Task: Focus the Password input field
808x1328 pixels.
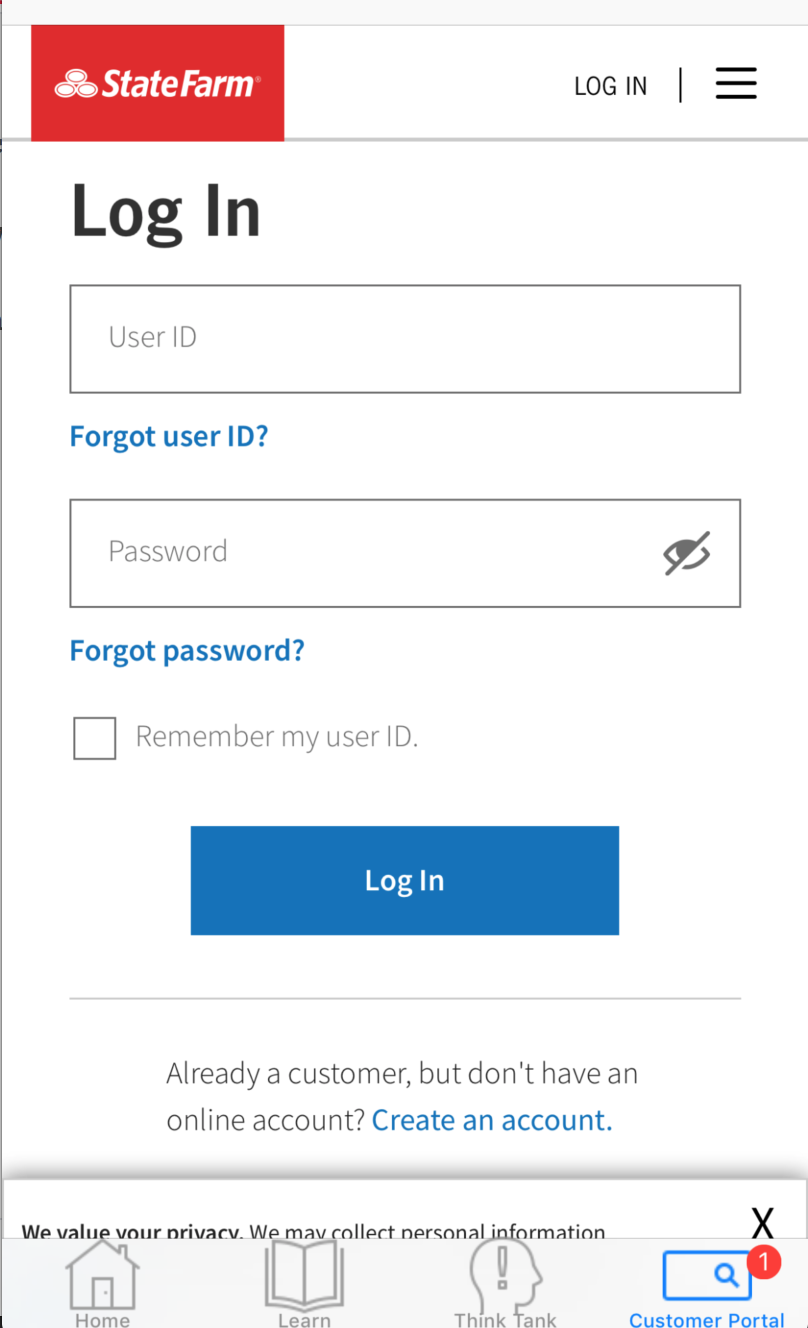Action: point(405,553)
